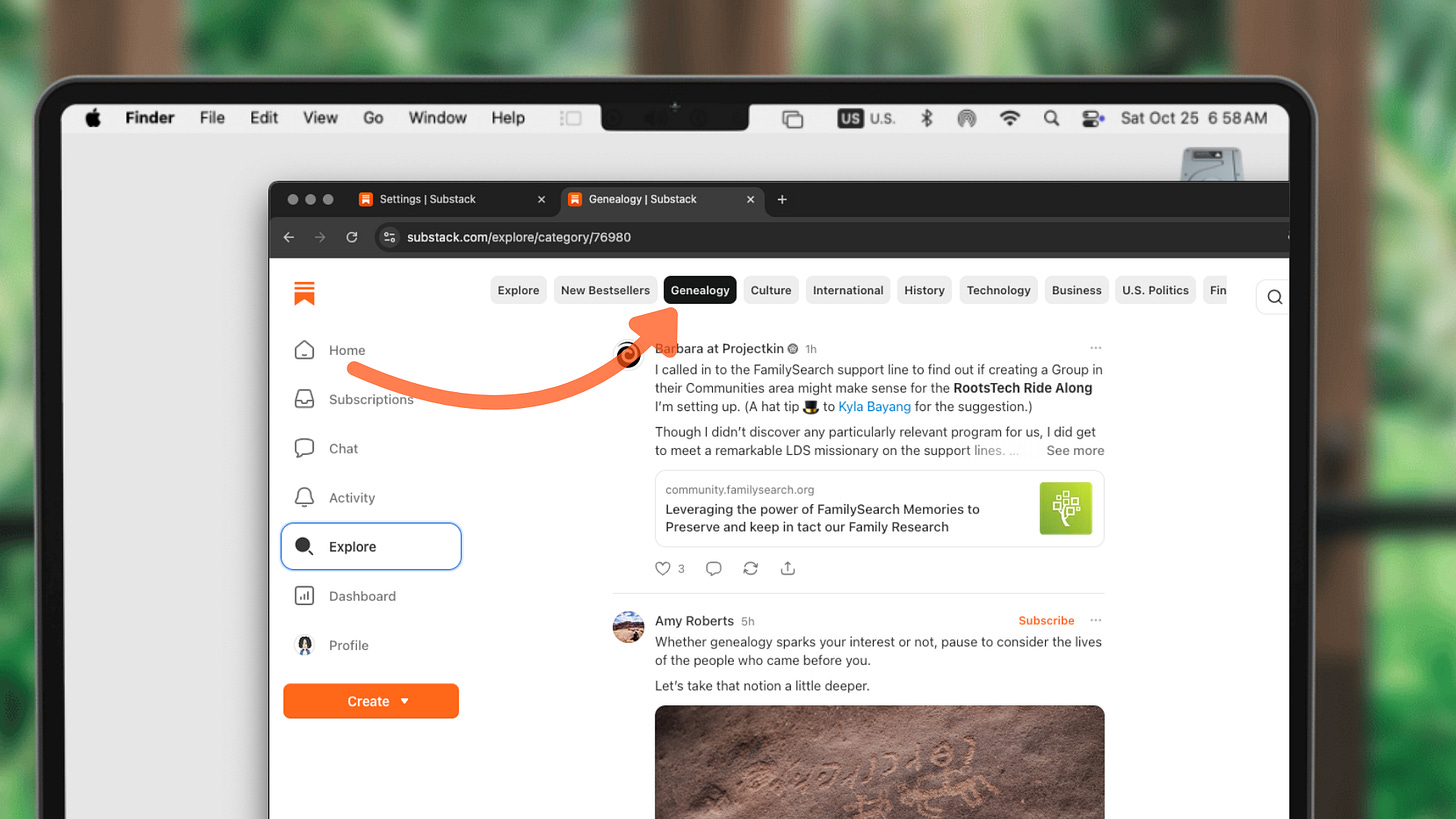
Task: Click the FamilySearch tree thumbnail
Action: point(1065,508)
